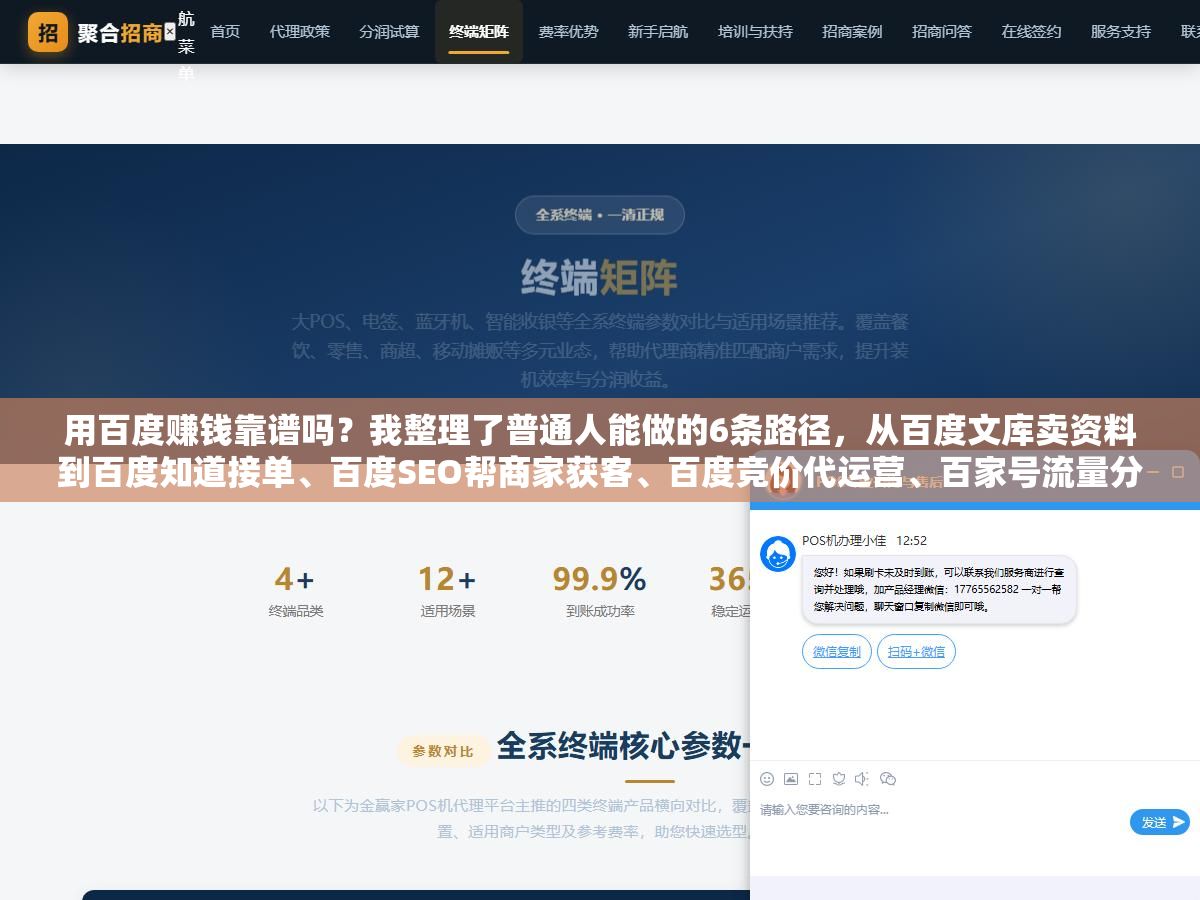Go to 首页 in navigation bar

point(225,32)
